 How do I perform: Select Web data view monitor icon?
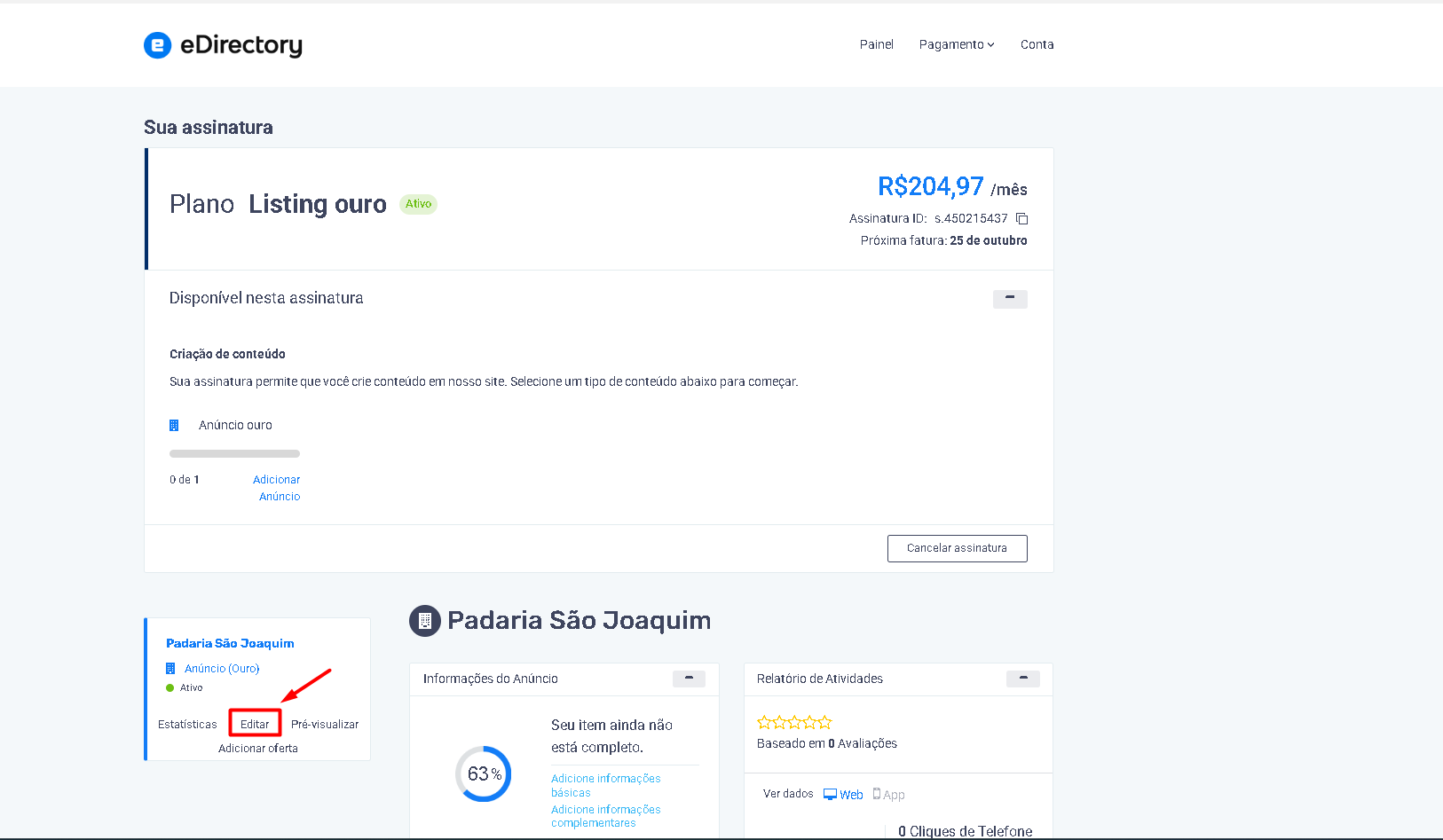point(831,794)
